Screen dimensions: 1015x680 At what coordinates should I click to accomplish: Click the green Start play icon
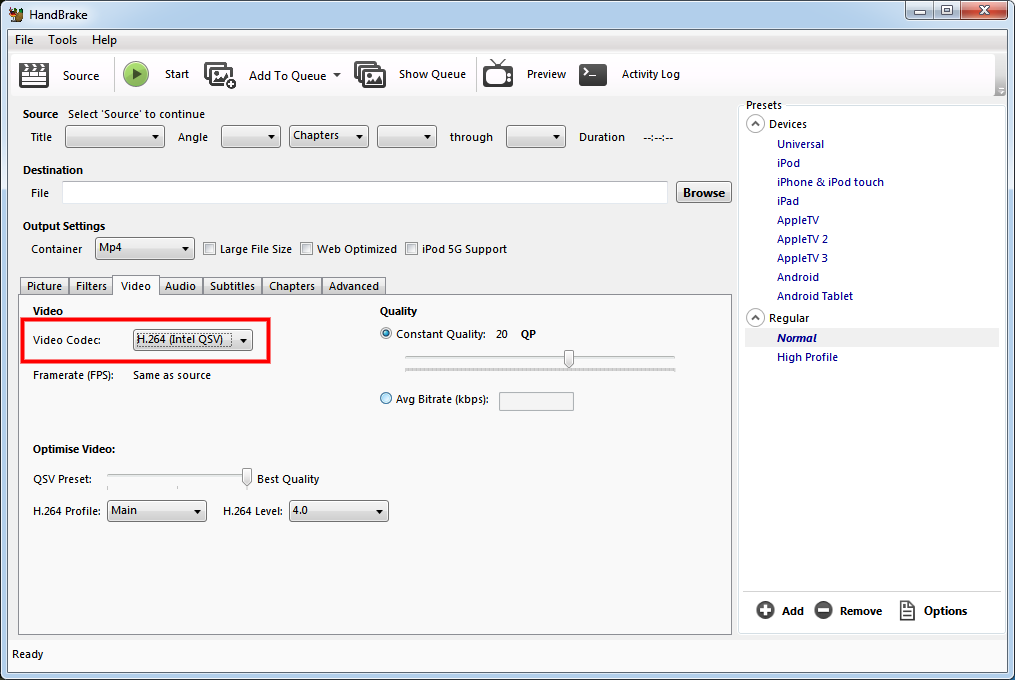coord(136,74)
